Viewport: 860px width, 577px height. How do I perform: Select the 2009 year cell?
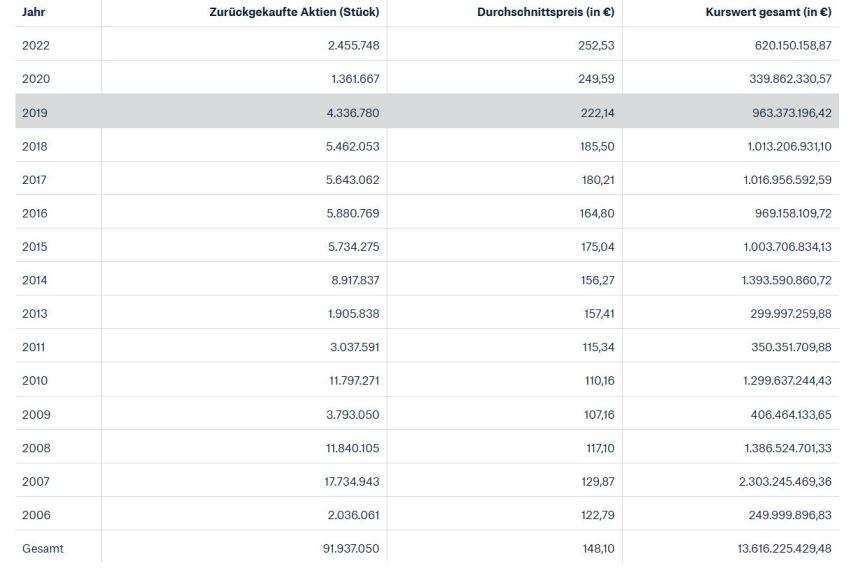[x=35, y=414]
